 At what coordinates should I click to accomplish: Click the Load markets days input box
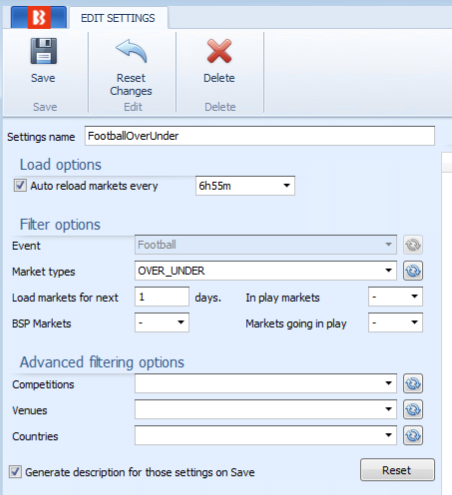click(x=162, y=297)
